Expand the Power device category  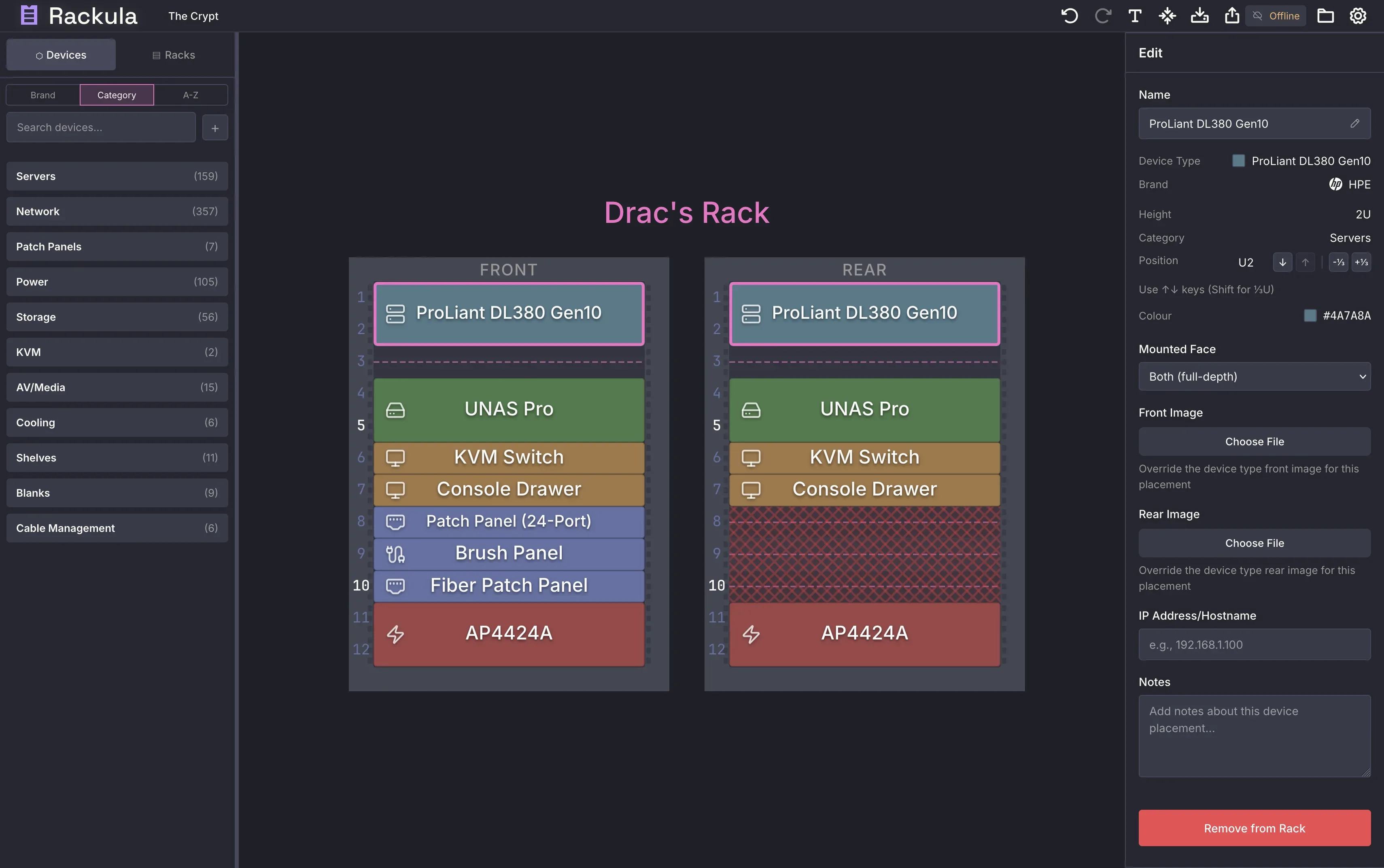point(117,282)
